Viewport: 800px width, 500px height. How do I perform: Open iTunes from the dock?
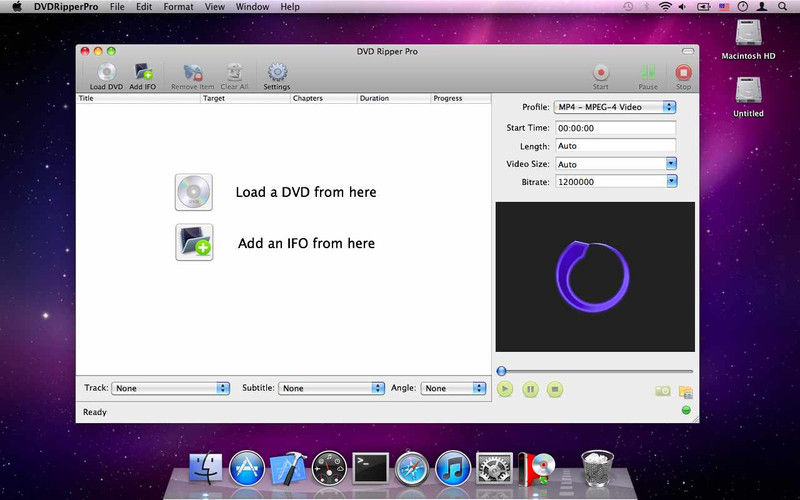click(x=453, y=468)
